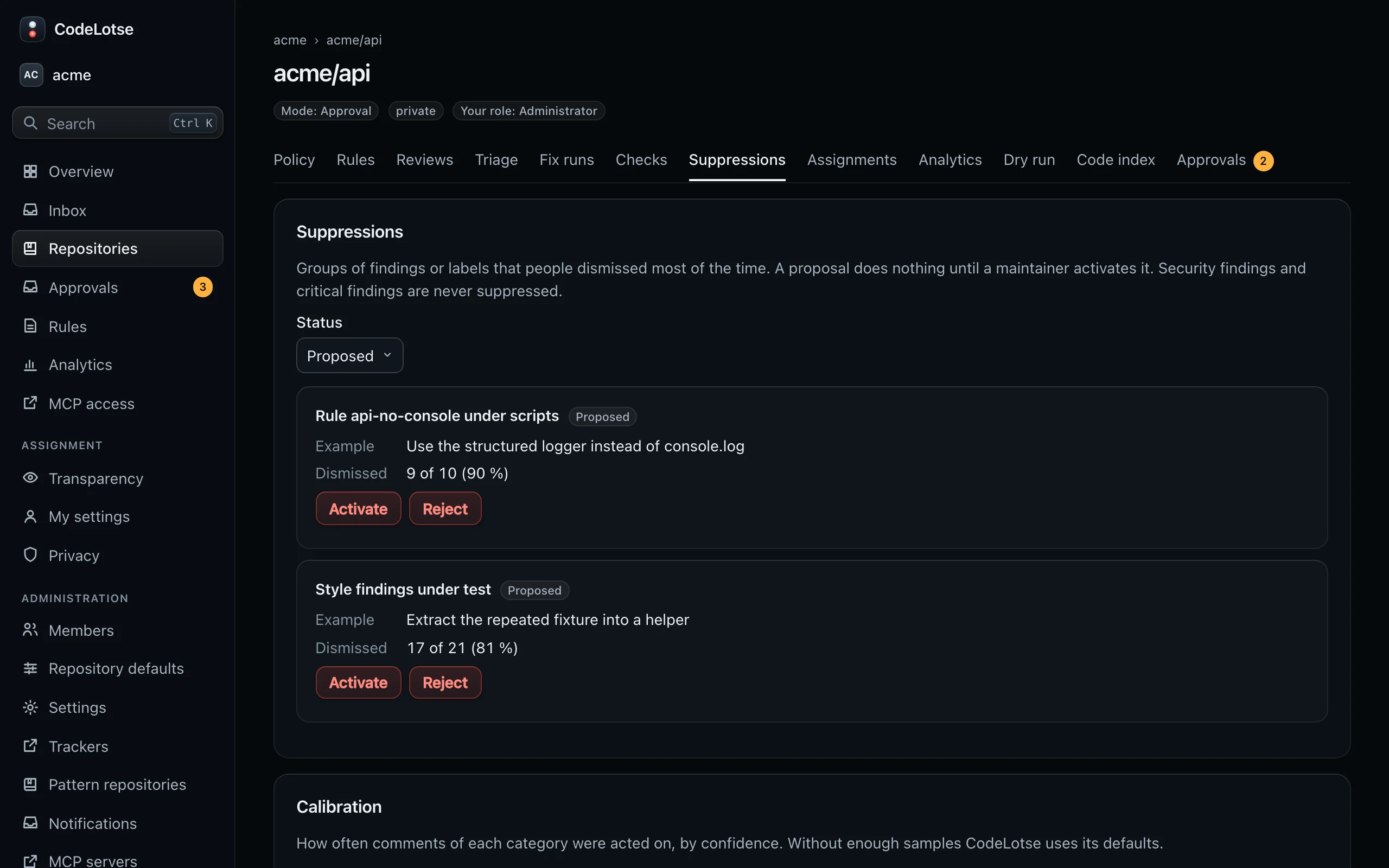Click the My settings person icon

[x=30, y=516]
